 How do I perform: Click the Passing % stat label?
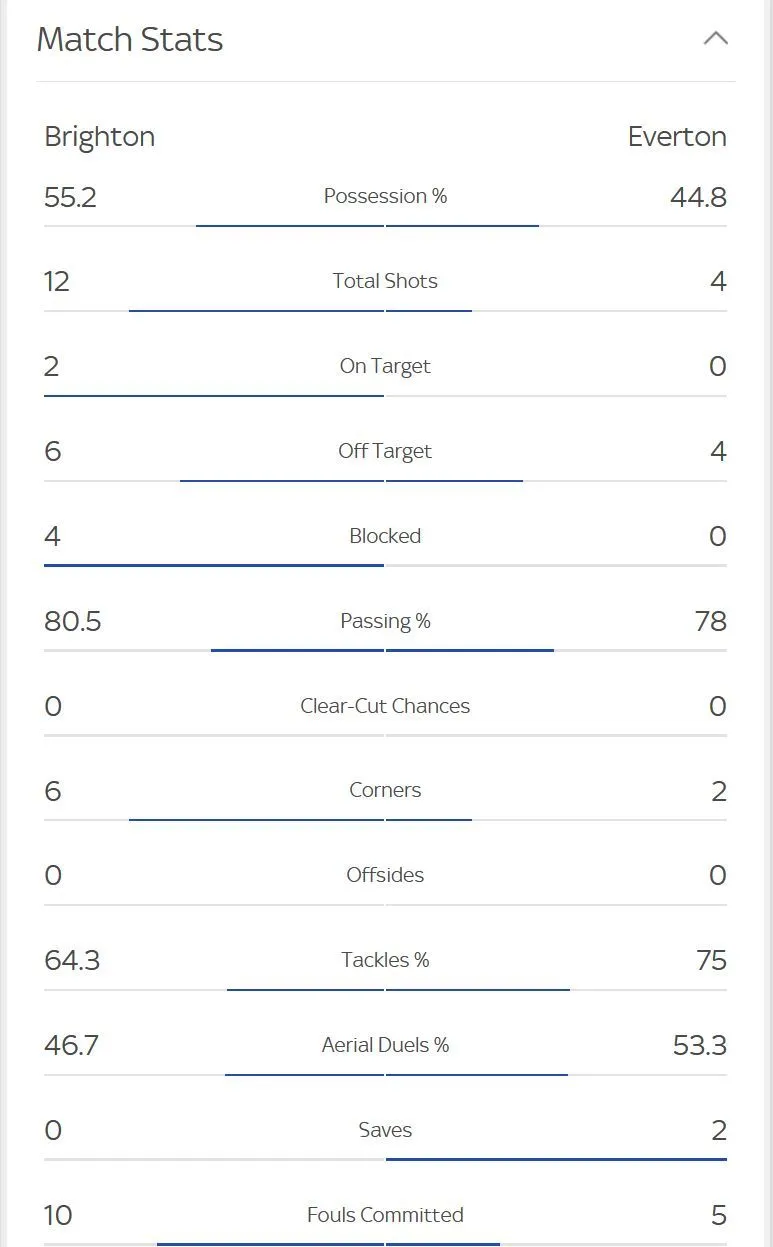[385, 621]
